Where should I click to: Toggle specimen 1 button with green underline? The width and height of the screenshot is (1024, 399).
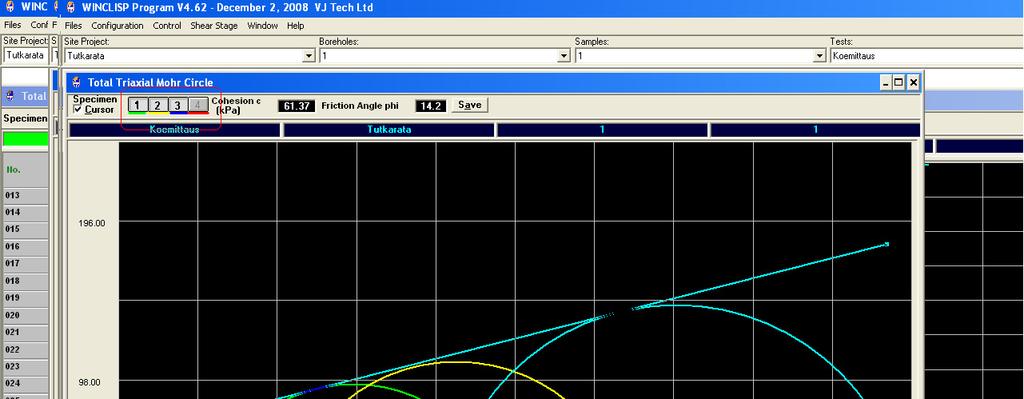[136, 104]
